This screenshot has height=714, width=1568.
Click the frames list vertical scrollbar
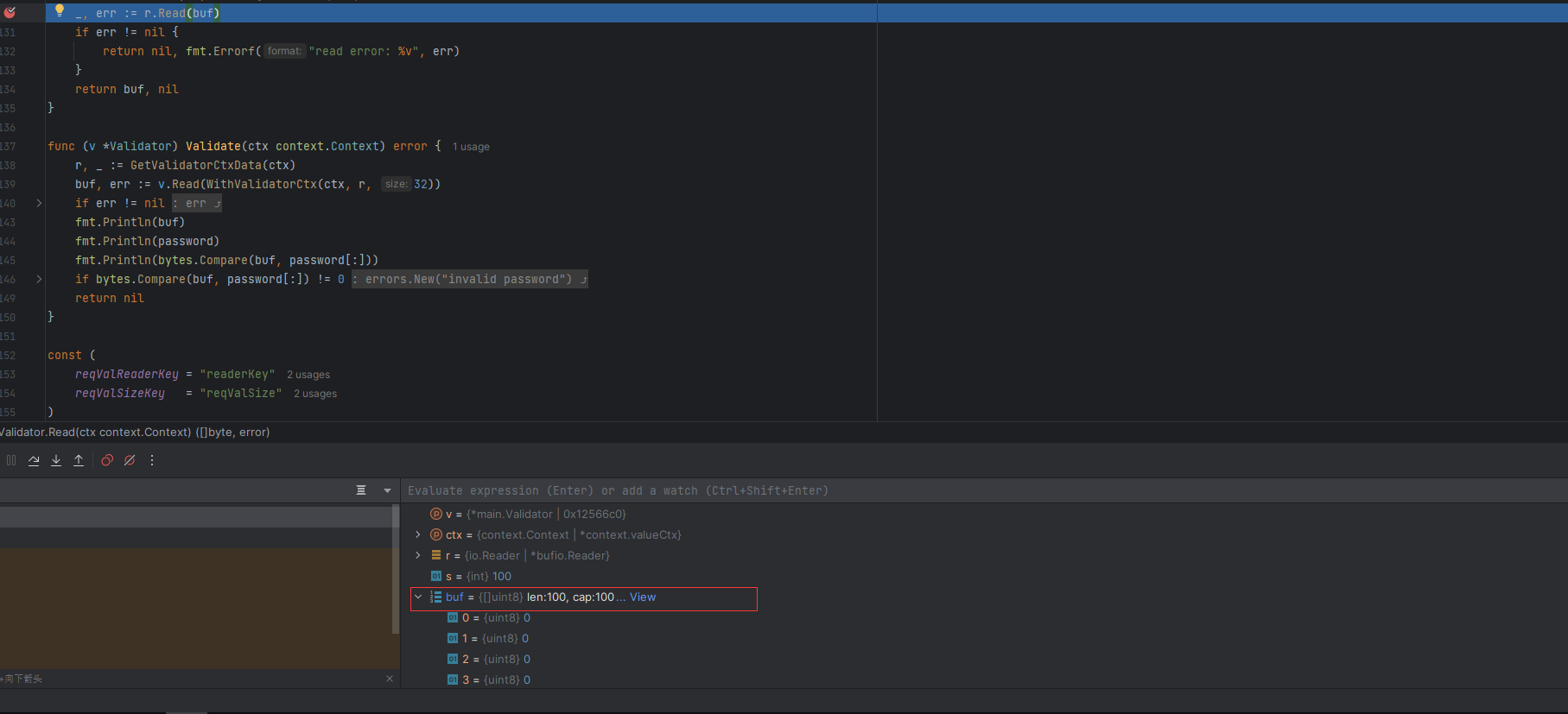pyautogui.click(x=396, y=570)
